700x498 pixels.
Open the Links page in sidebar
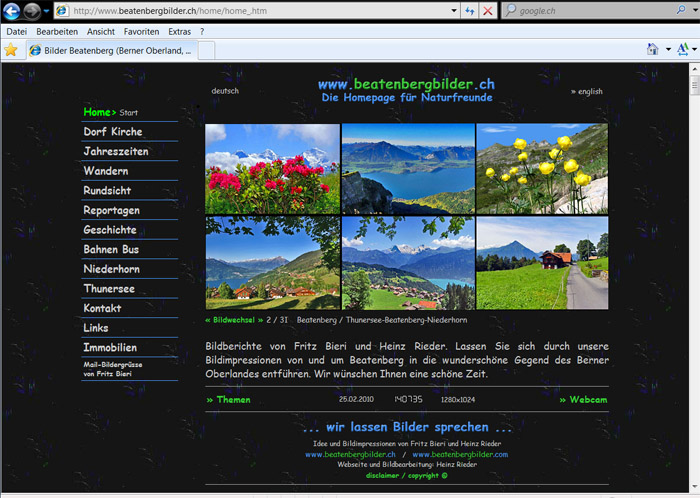[x=96, y=328]
